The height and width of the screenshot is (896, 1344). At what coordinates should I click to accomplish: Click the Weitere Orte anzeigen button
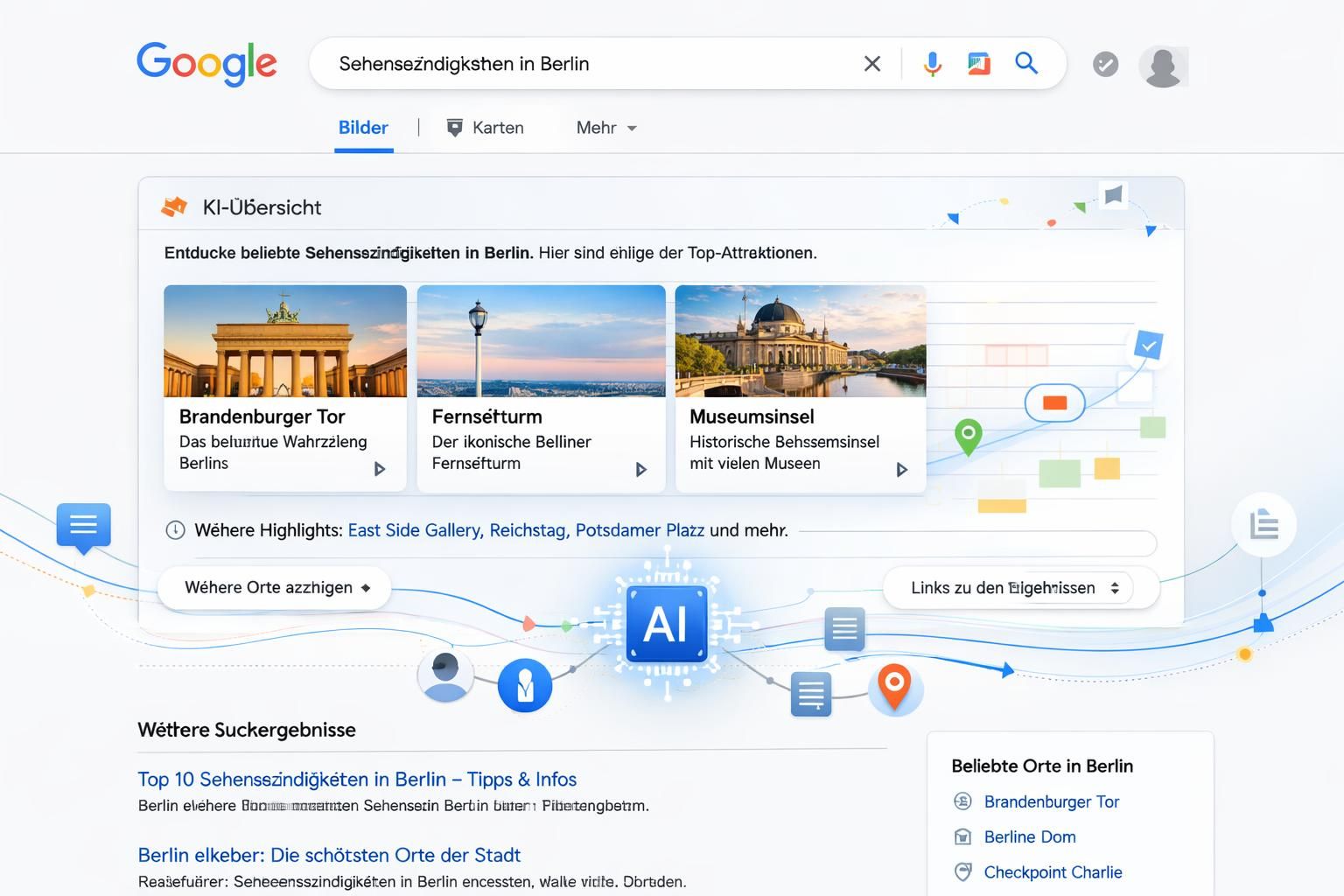coord(275,587)
